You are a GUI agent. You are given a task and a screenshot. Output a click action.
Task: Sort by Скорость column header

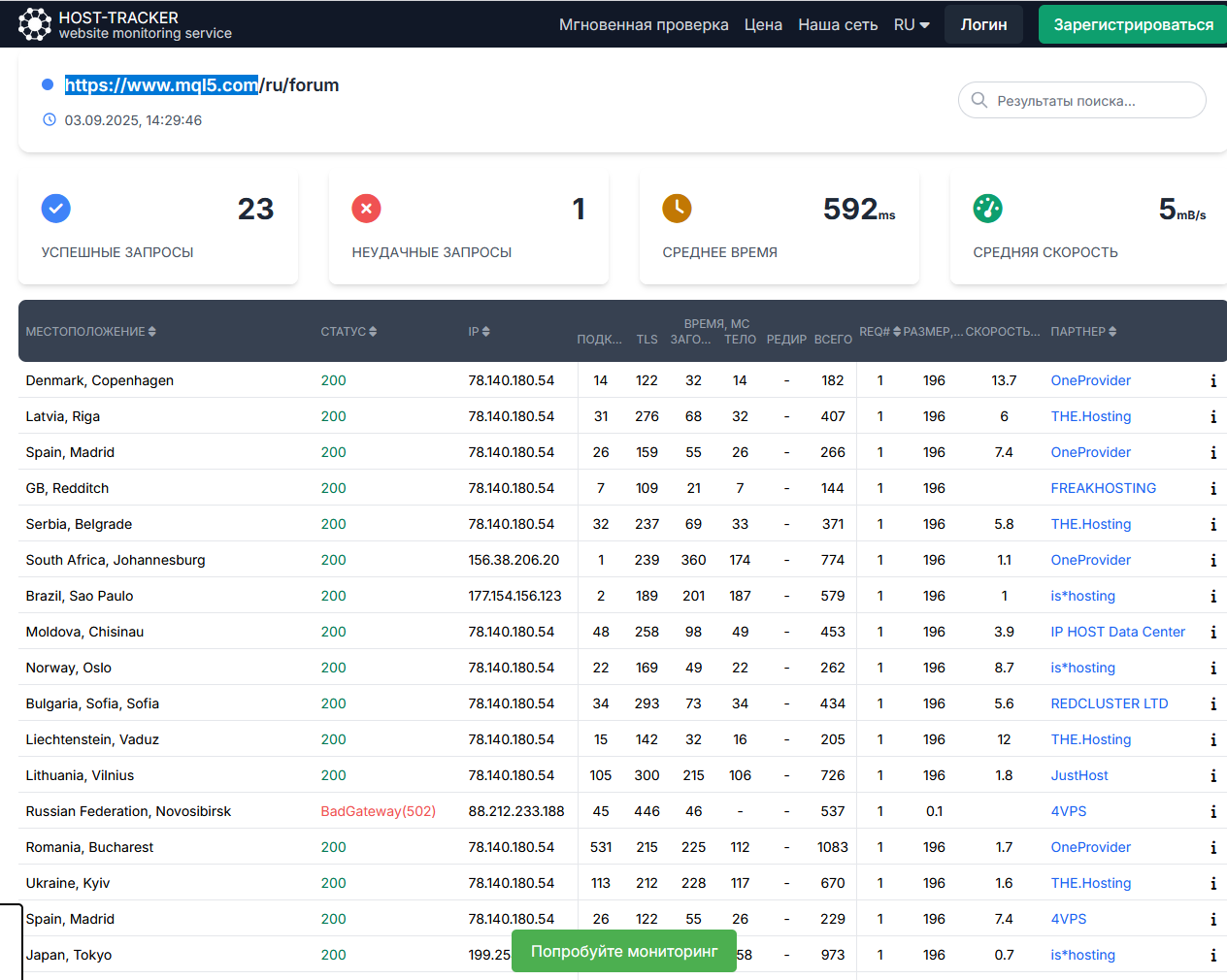click(1003, 332)
